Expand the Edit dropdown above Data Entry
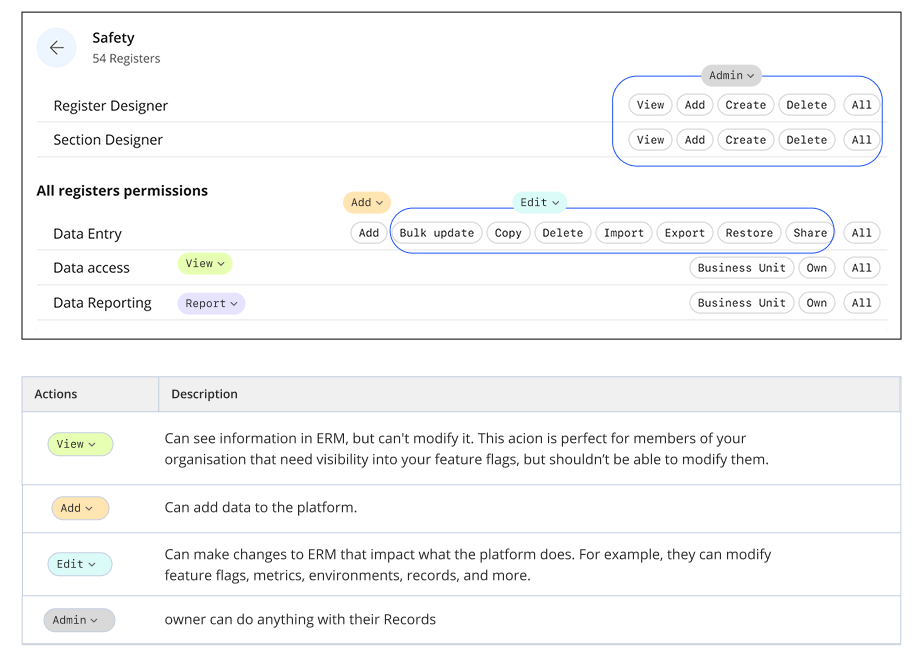923x665 pixels. [x=539, y=202]
